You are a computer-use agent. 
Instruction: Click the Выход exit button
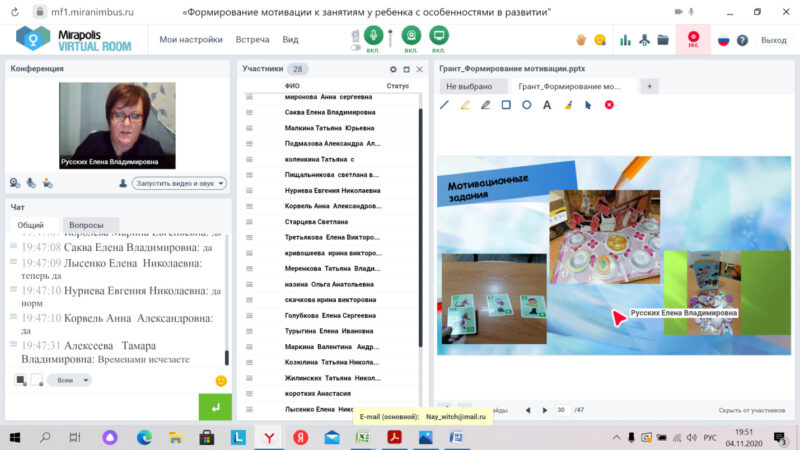point(773,40)
